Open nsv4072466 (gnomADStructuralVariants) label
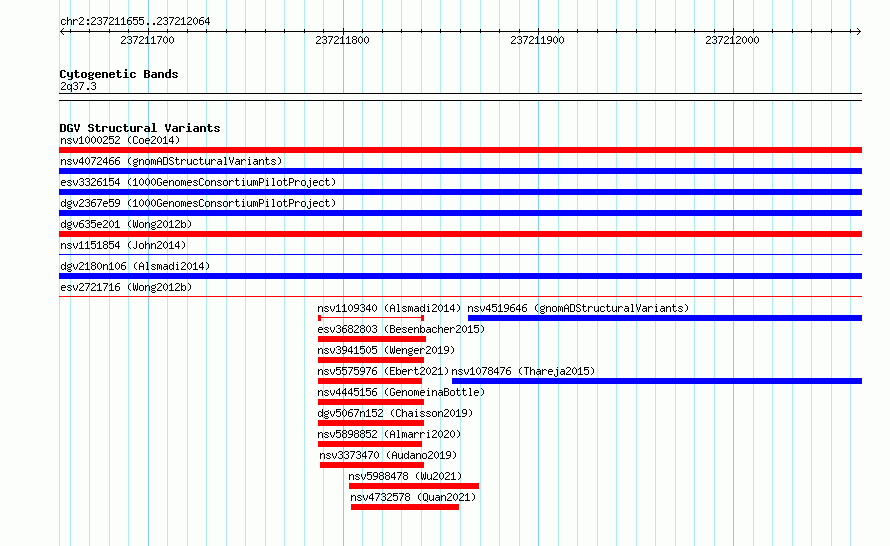Viewport: 890px width, 546px height. click(171, 161)
